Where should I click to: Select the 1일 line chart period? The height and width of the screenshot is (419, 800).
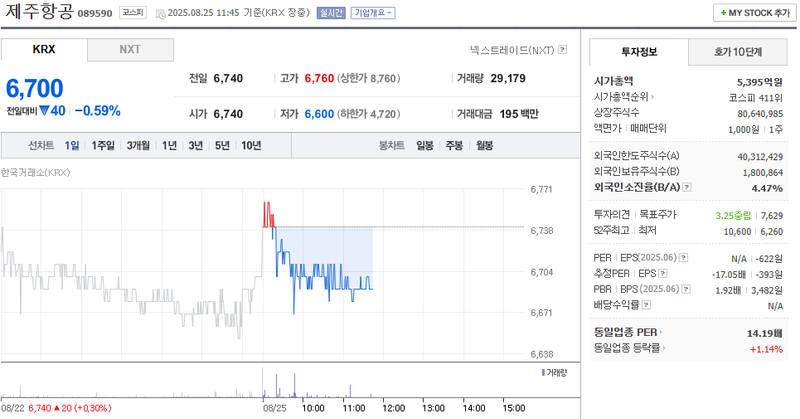pos(72,145)
